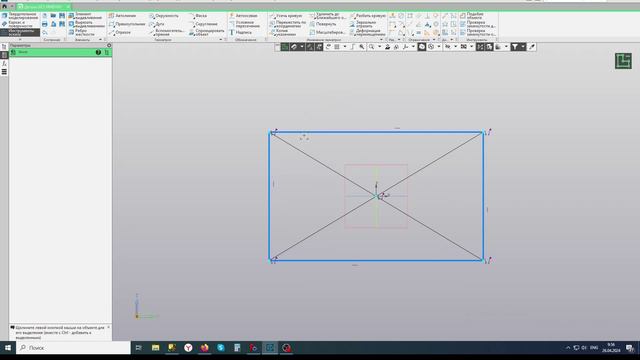Viewport: 640px width, 360px height.
Task: Toggle the green sketch button in view toolbar
Action: pos(285,47)
